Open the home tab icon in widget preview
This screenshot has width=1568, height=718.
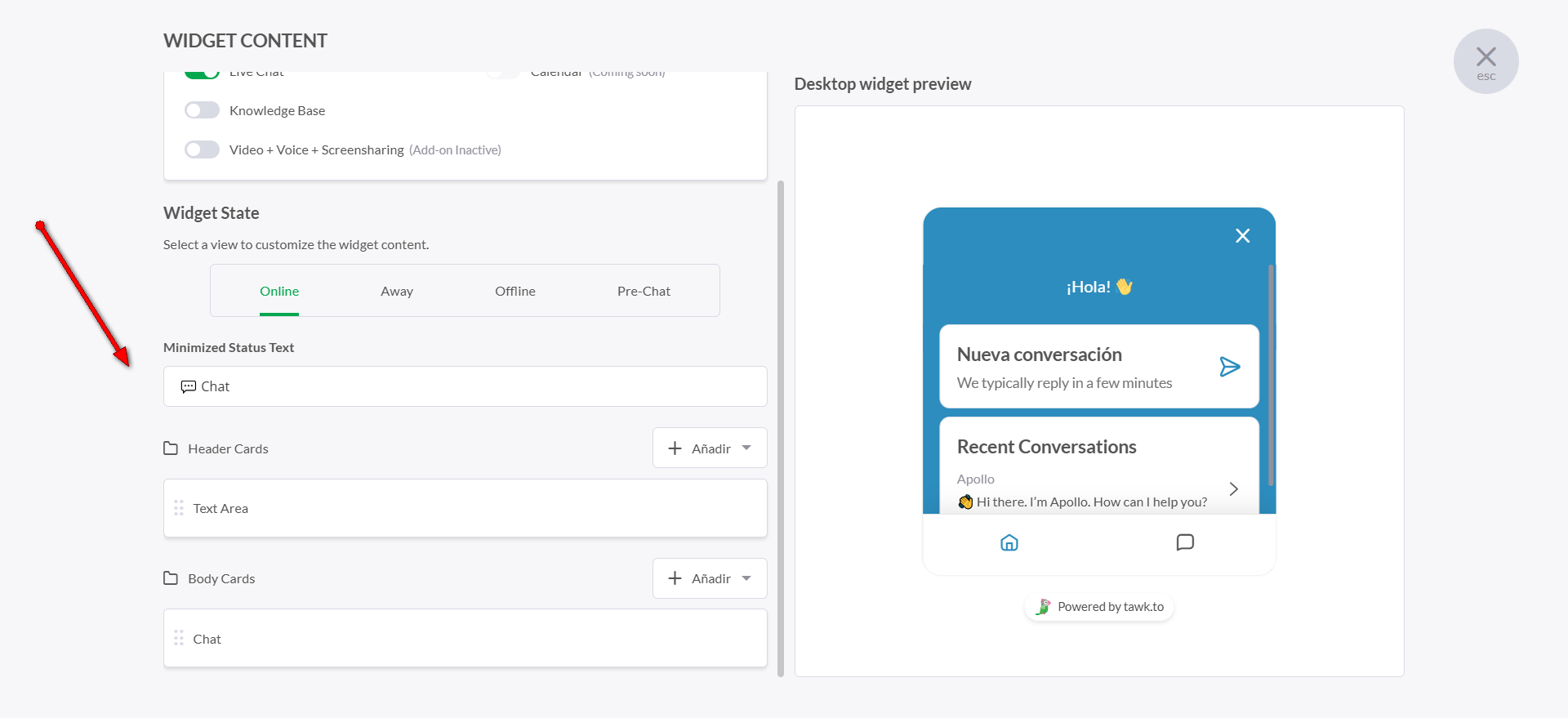click(1009, 542)
